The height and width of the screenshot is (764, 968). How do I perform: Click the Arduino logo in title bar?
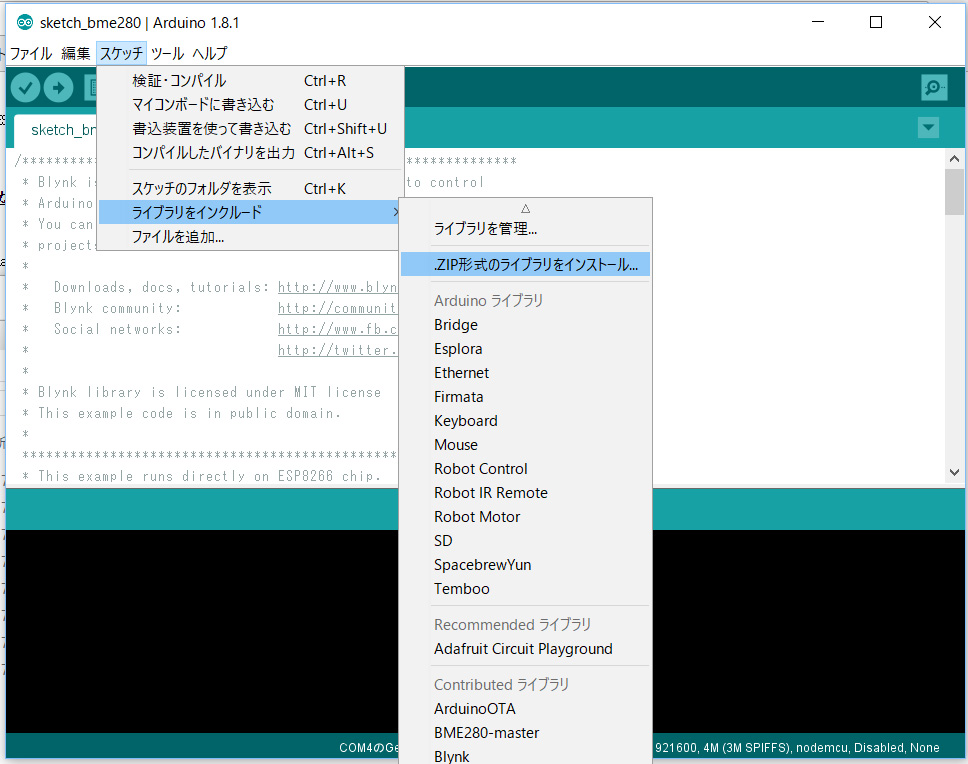coord(25,22)
